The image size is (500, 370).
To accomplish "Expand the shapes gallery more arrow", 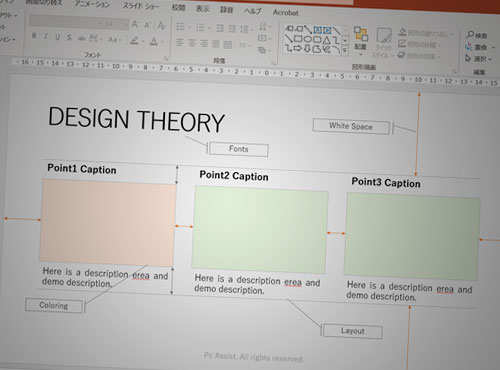I will [345, 50].
